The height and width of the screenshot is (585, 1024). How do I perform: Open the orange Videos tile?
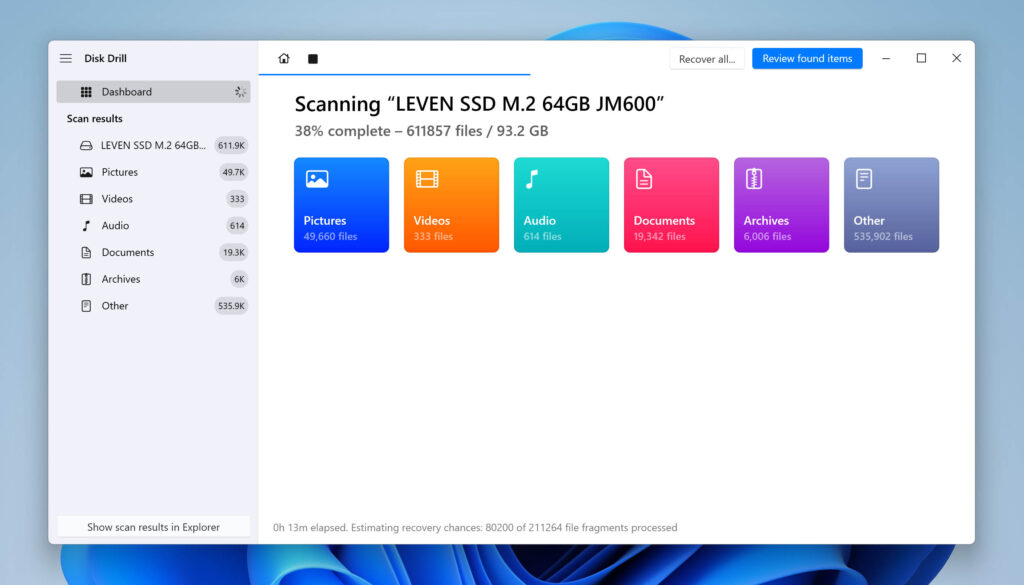tap(451, 205)
